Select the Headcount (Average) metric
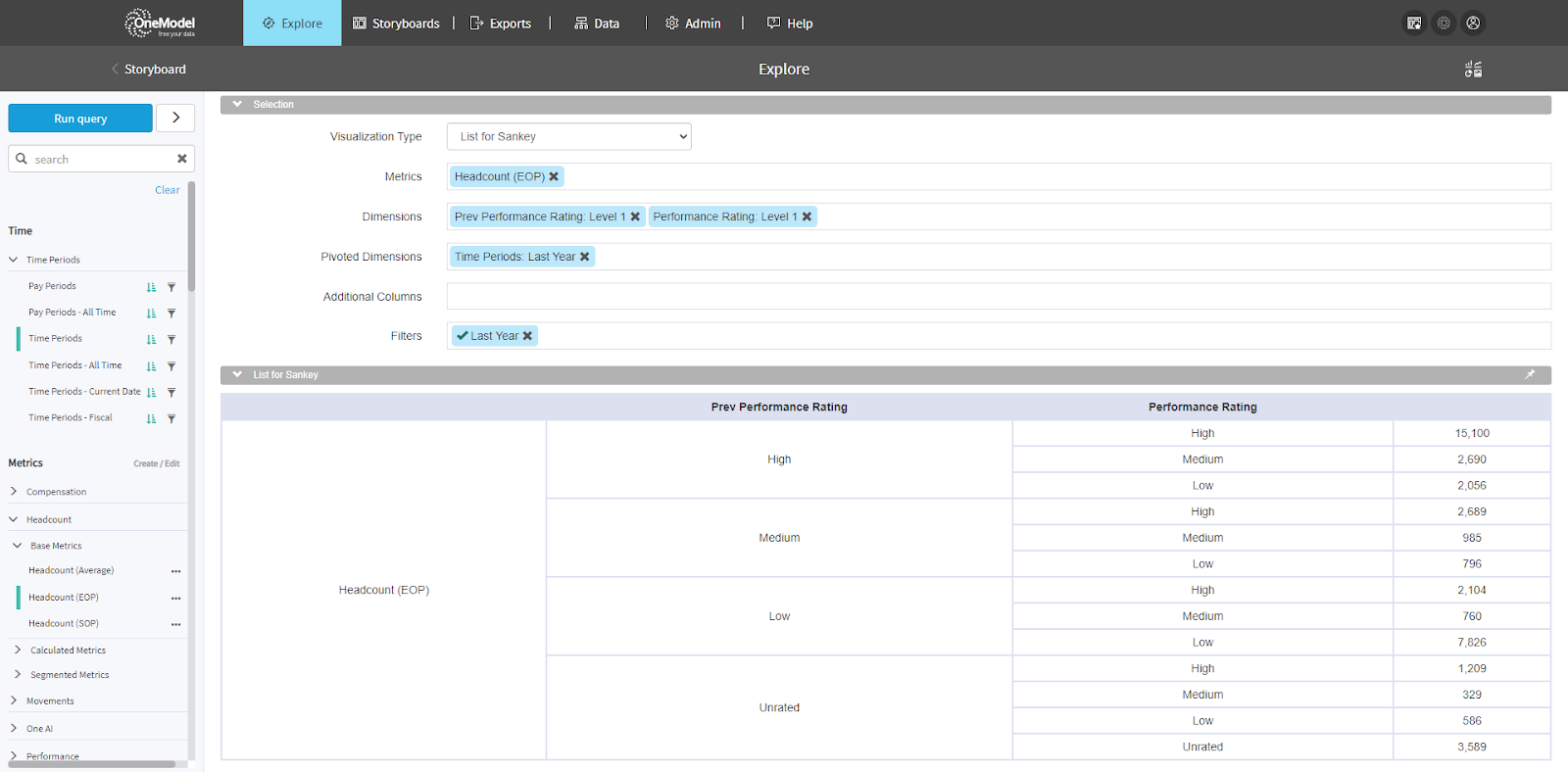 pos(71,570)
